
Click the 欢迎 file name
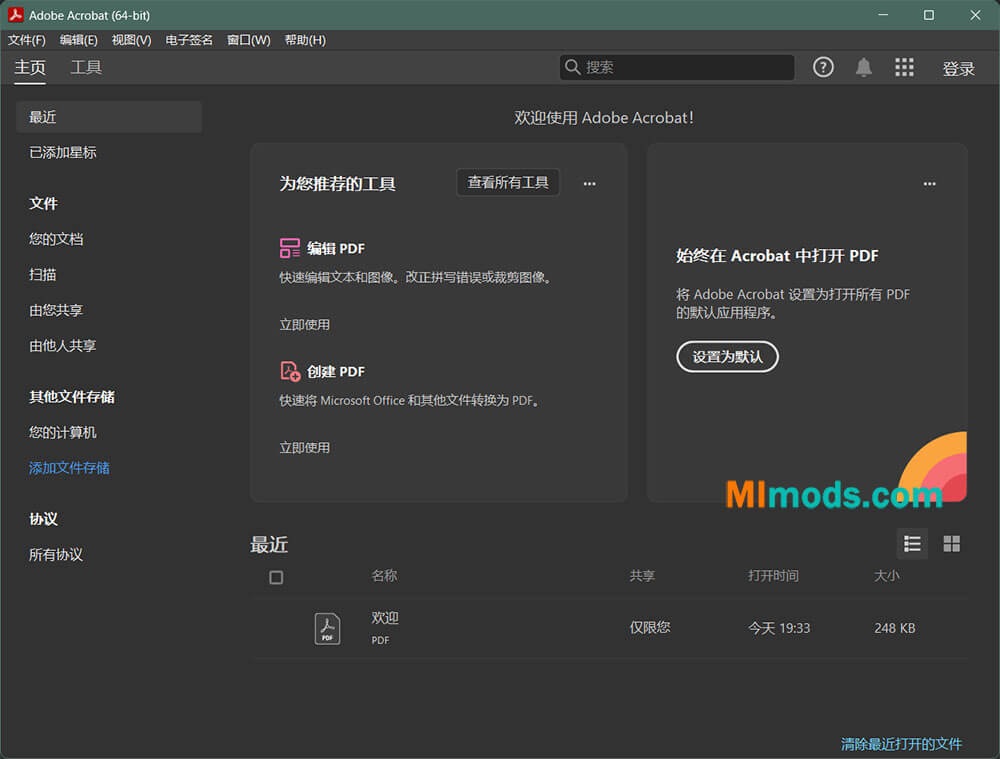[x=385, y=617]
